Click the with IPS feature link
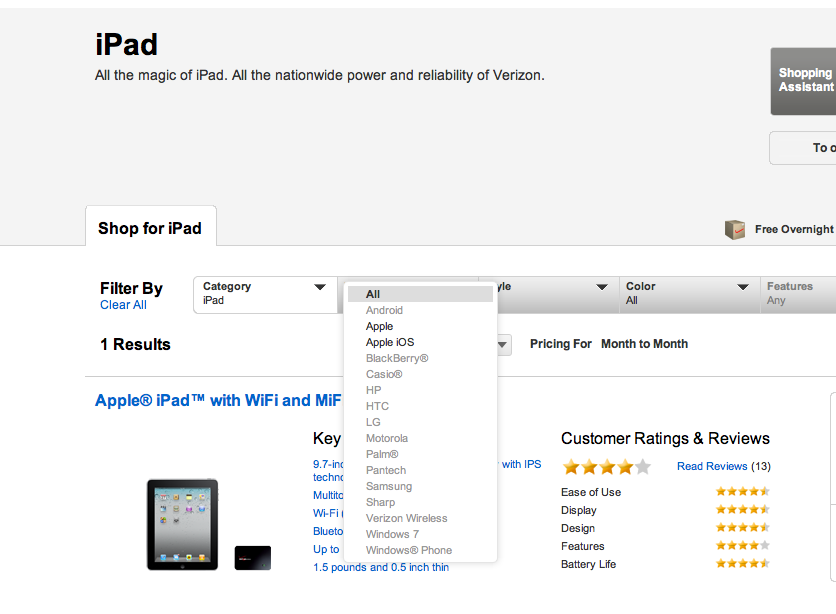Viewport: 836px width, 614px height. coord(521,464)
